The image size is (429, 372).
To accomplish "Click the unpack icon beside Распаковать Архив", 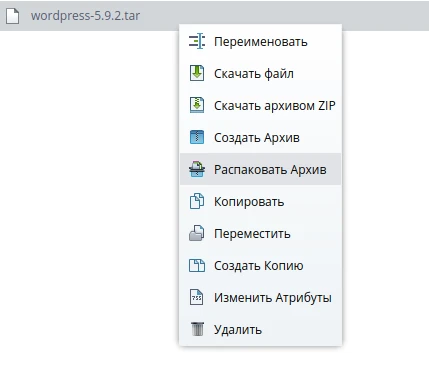I will tap(197, 169).
